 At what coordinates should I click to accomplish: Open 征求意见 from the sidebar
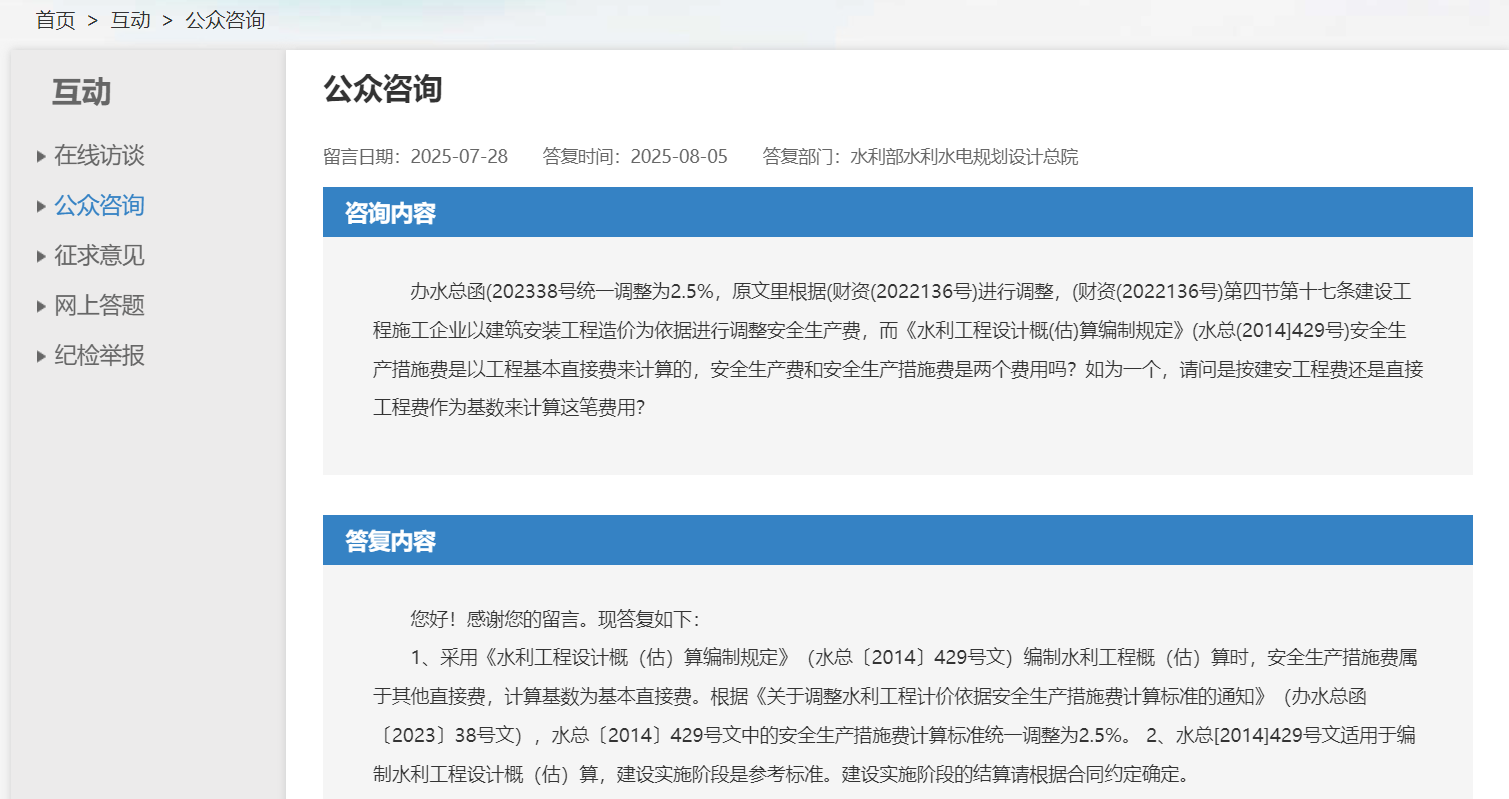tap(99, 255)
